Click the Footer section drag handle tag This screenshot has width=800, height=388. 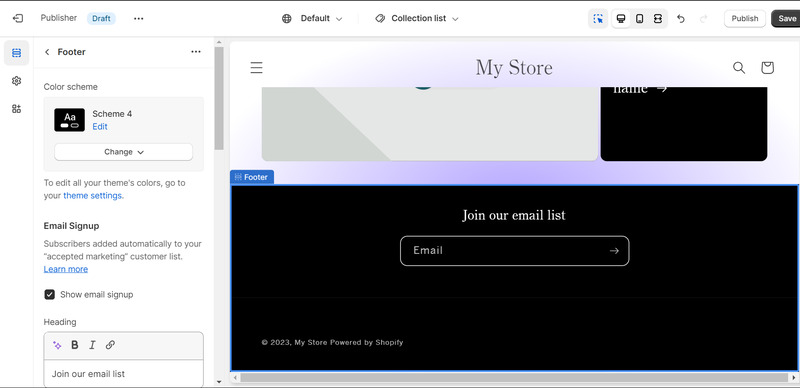252,177
